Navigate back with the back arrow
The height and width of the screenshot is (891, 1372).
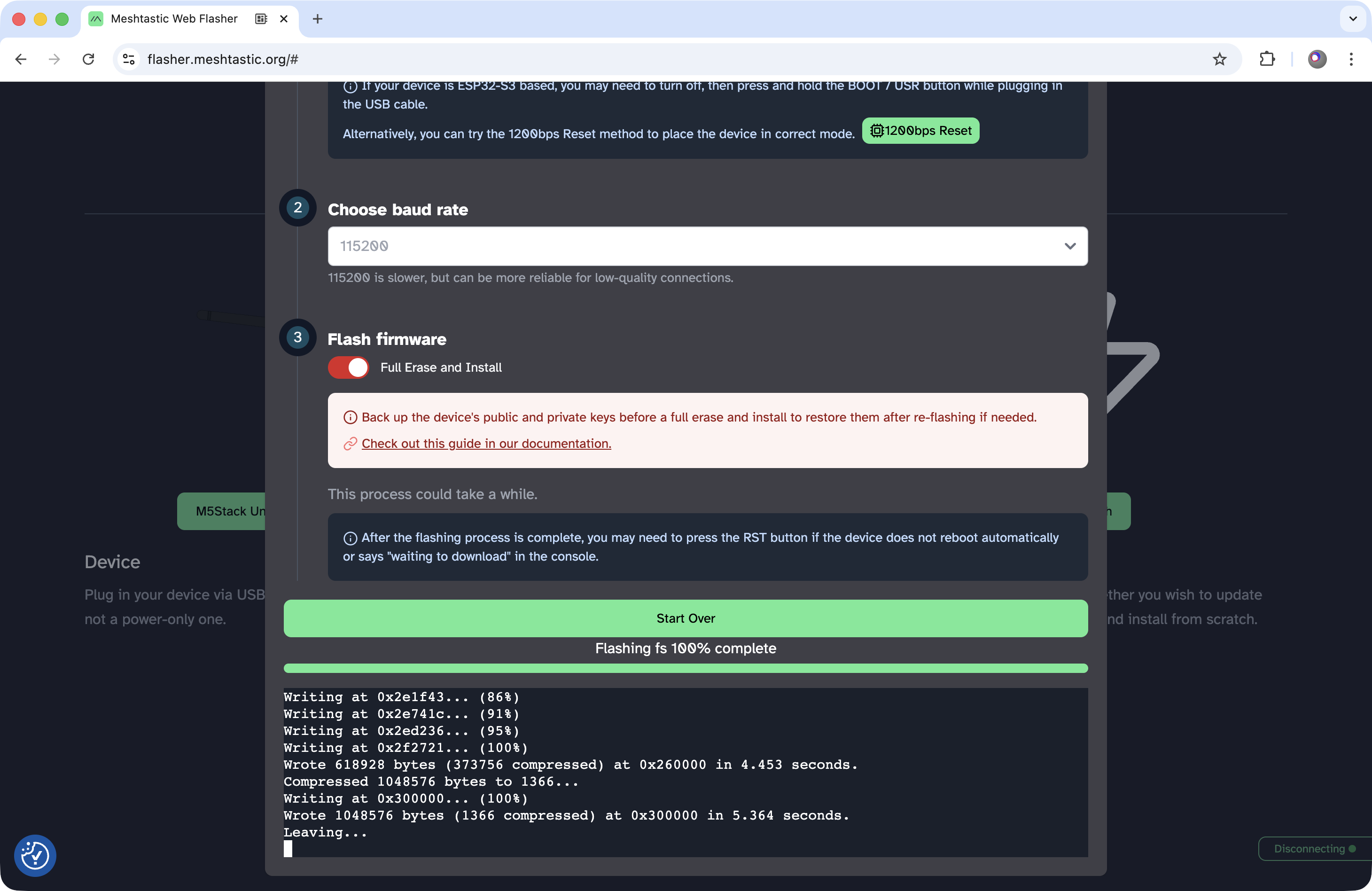pos(21,59)
